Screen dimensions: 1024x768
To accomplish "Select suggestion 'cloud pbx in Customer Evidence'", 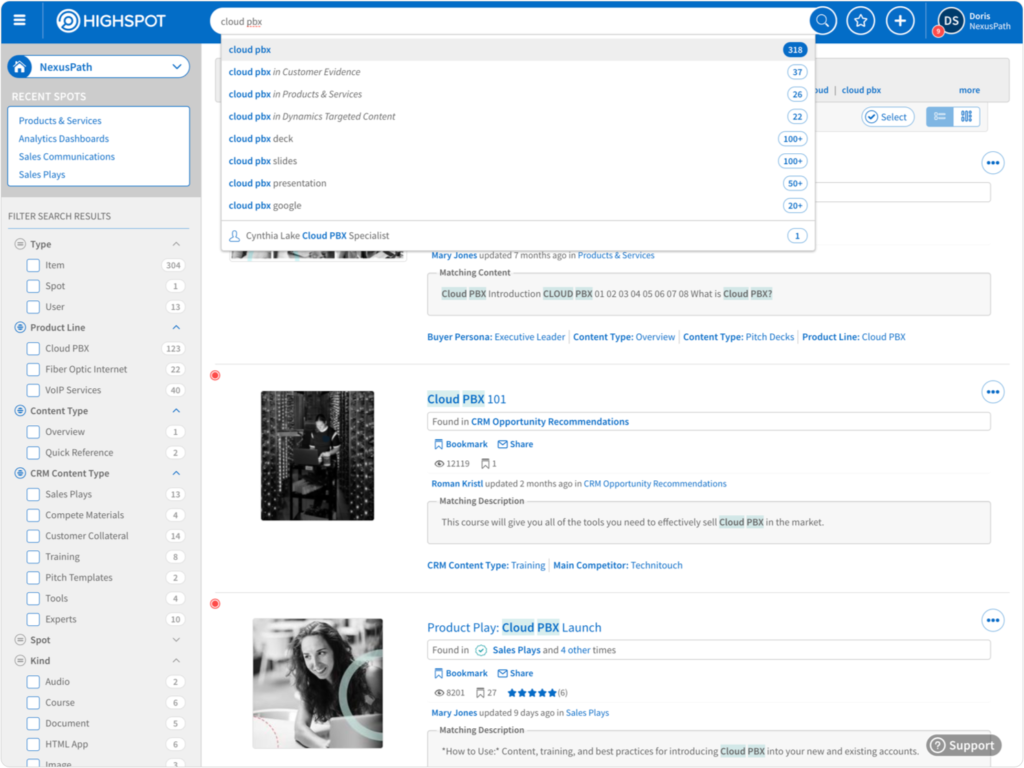I will point(518,72).
